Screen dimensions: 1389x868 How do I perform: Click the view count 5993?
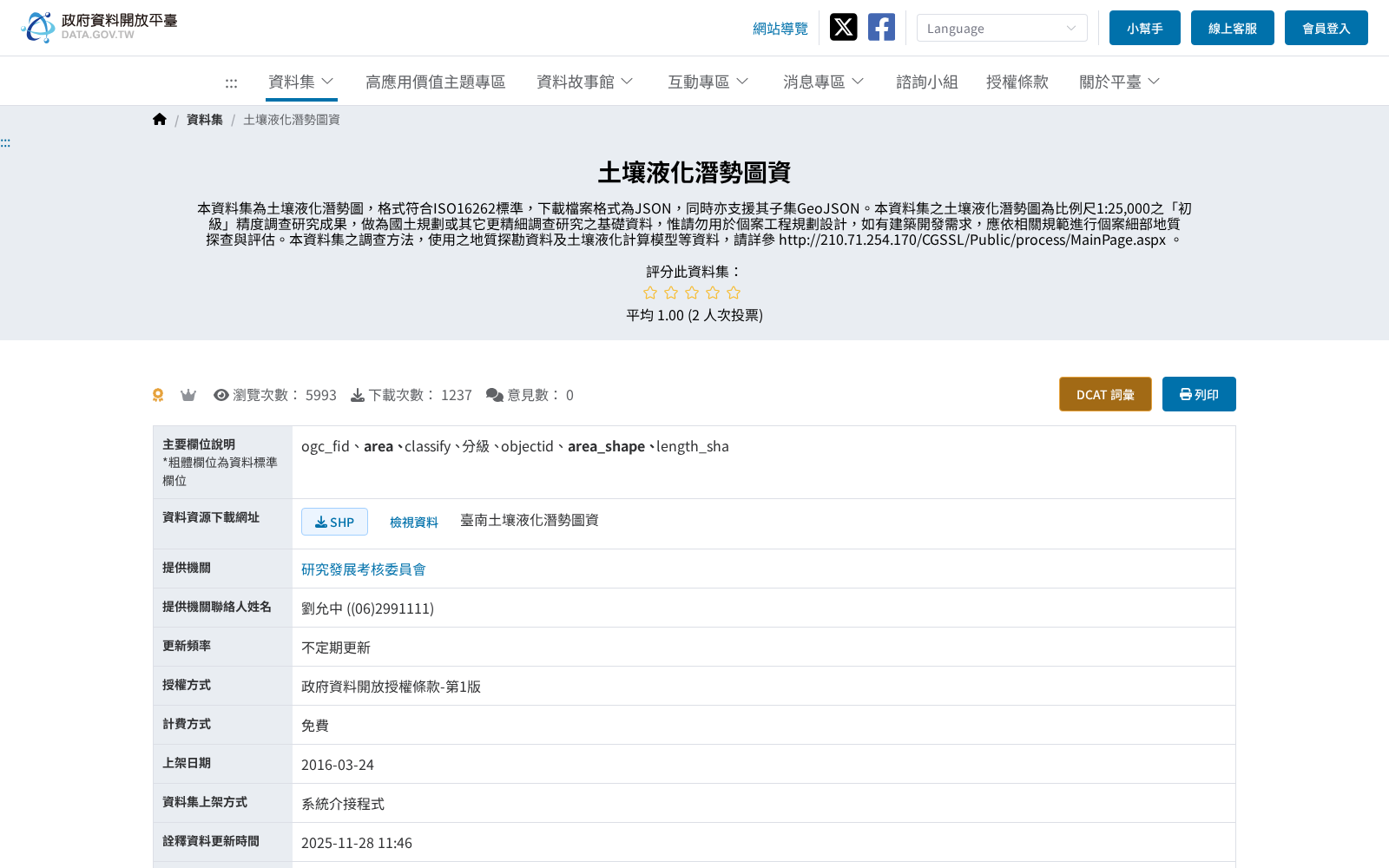point(321,395)
